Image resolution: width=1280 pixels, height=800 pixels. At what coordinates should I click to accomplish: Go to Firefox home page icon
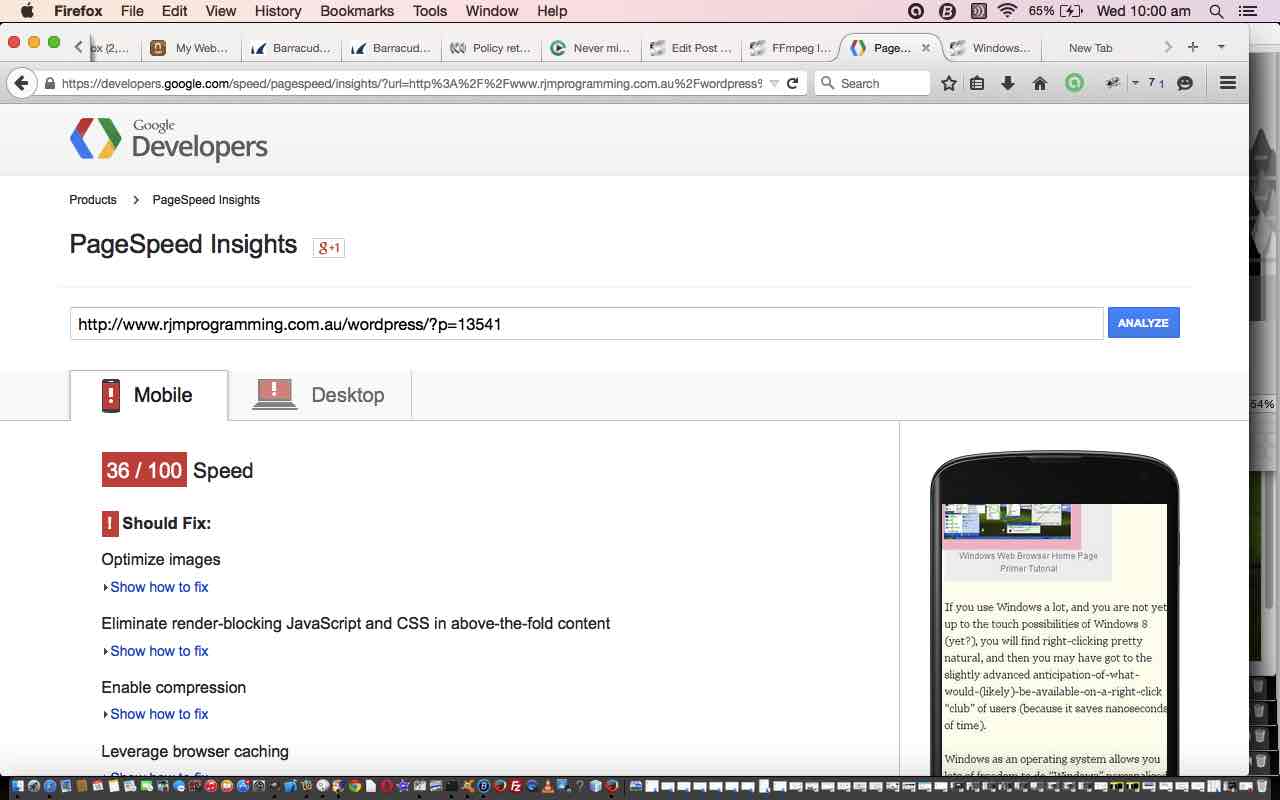[1040, 84]
